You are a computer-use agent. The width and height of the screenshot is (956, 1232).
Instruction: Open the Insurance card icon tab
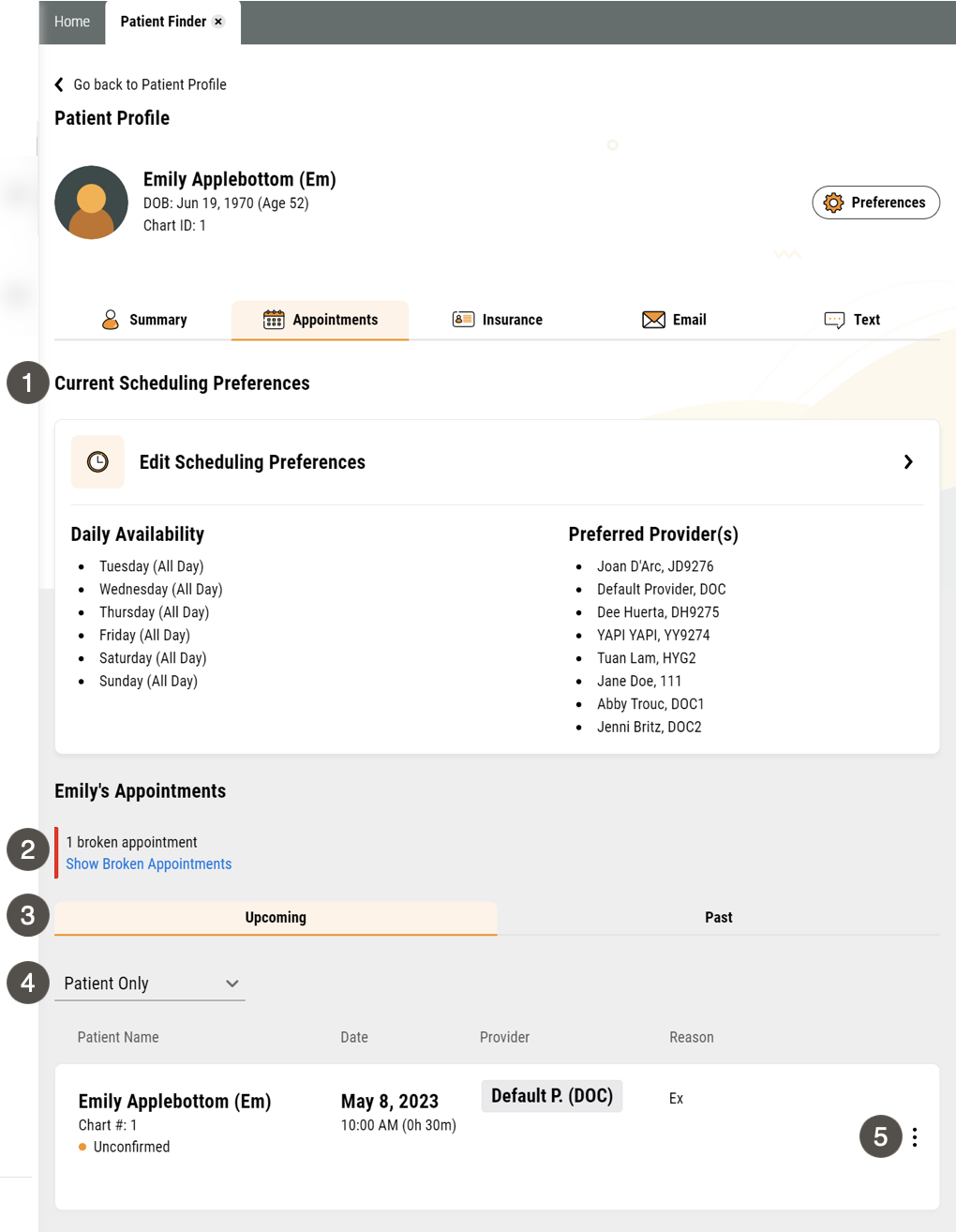463,320
